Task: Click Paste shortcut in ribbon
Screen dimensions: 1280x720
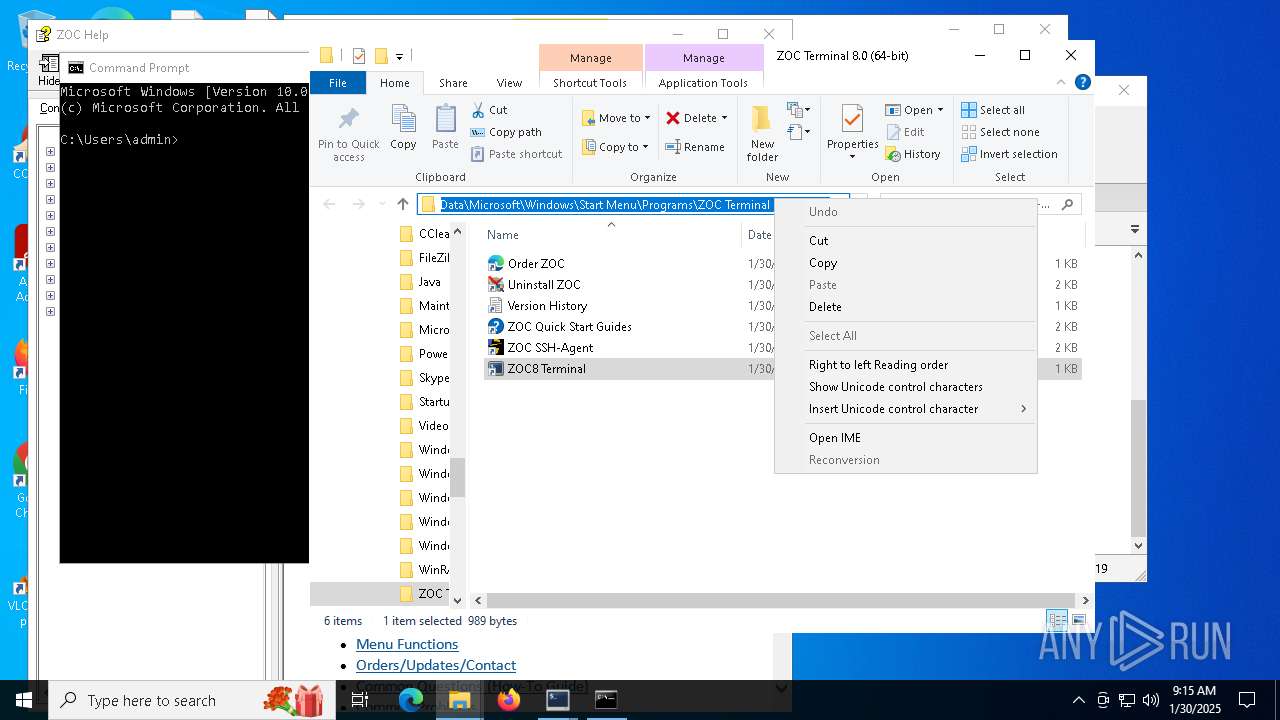Action: pyautogui.click(x=516, y=154)
